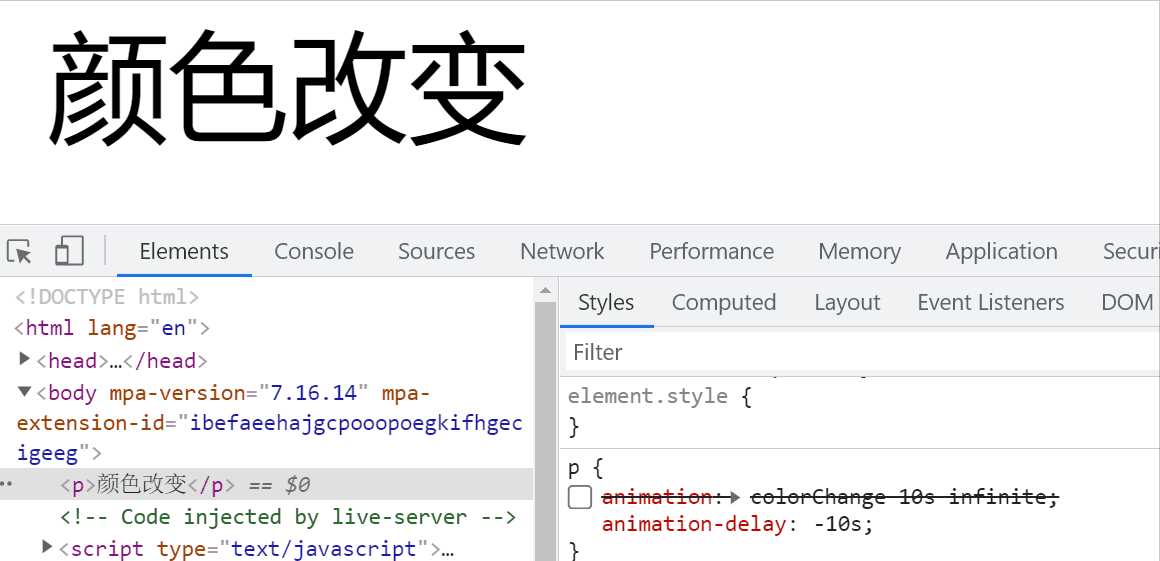Open the Console tab
The image size is (1160, 561).
[x=314, y=252]
